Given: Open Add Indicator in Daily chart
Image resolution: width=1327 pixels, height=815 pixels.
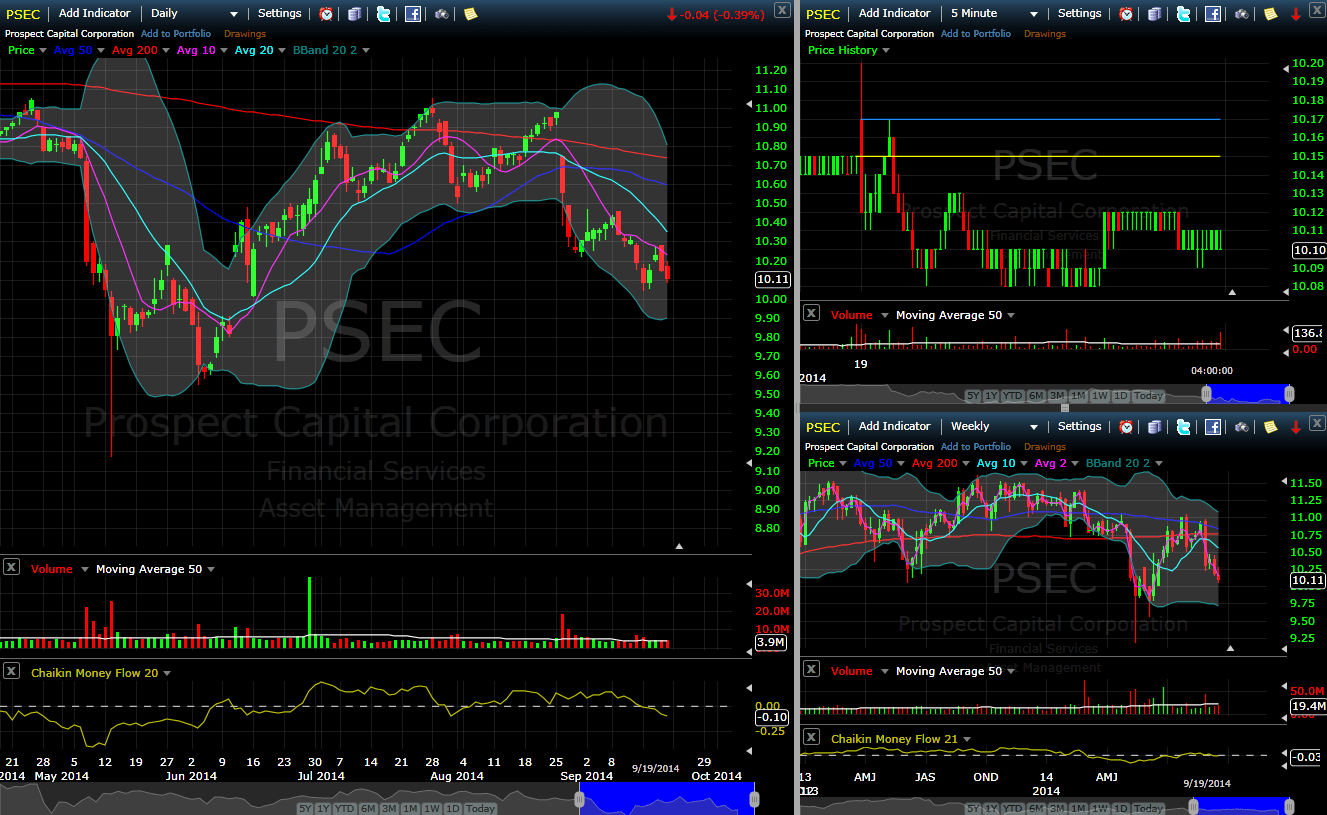Looking at the screenshot, I should [95, 13].
